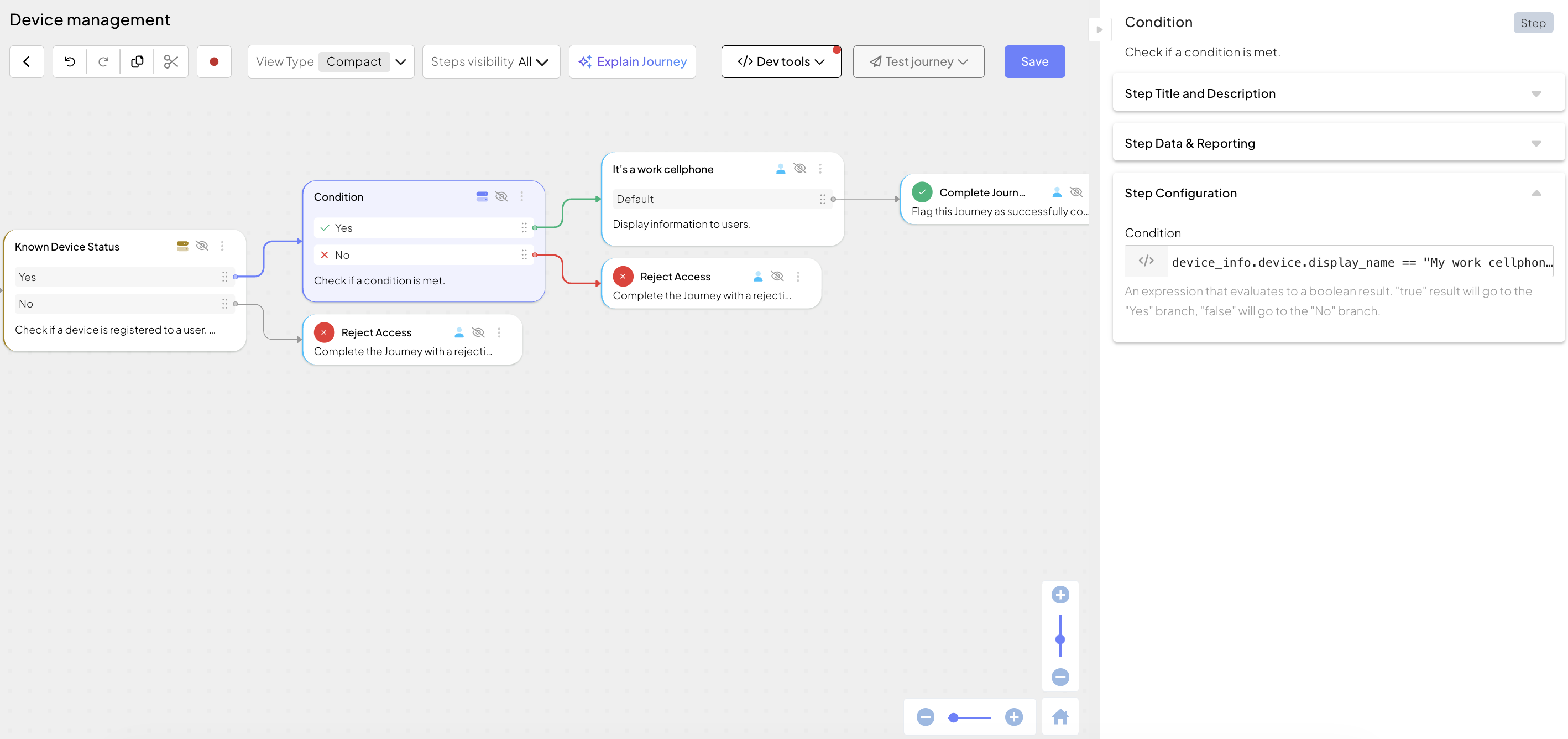Open the Steps visibility All dropdown
This screenshot has width=1568, height=739.
click(x=491, y=61)
